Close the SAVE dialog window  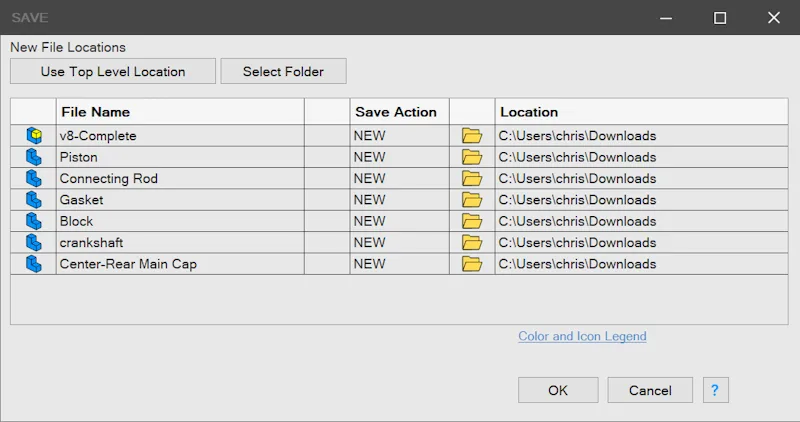click(x=774, y=18)
